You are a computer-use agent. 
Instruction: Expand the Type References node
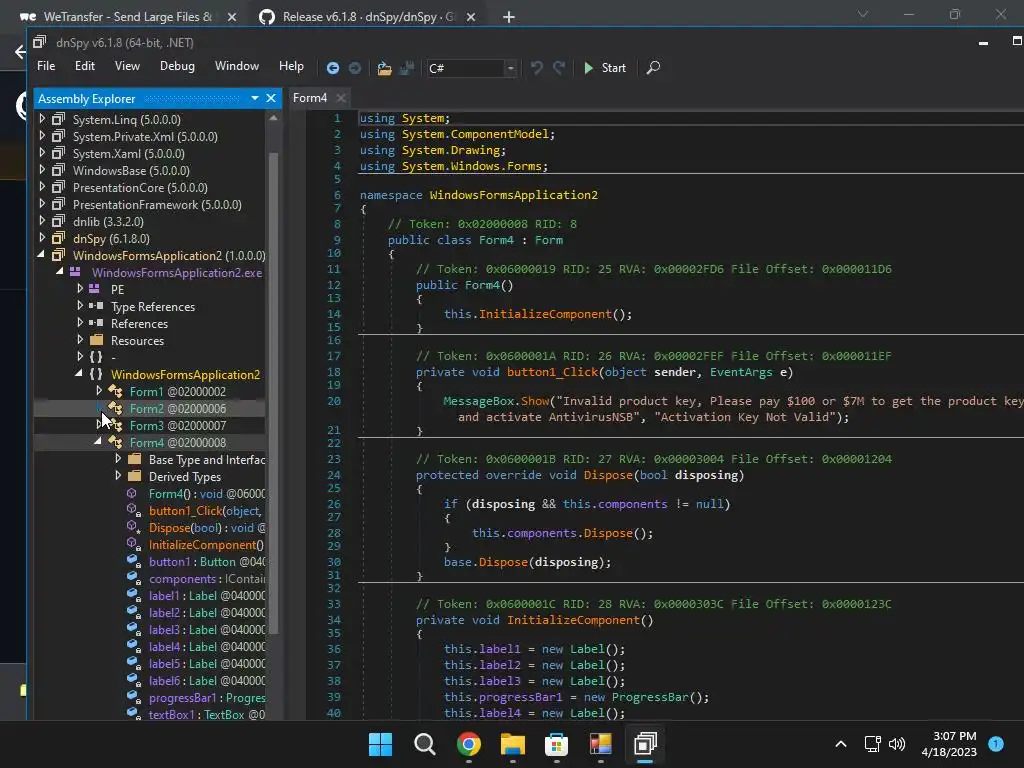(x=80, y=307)
